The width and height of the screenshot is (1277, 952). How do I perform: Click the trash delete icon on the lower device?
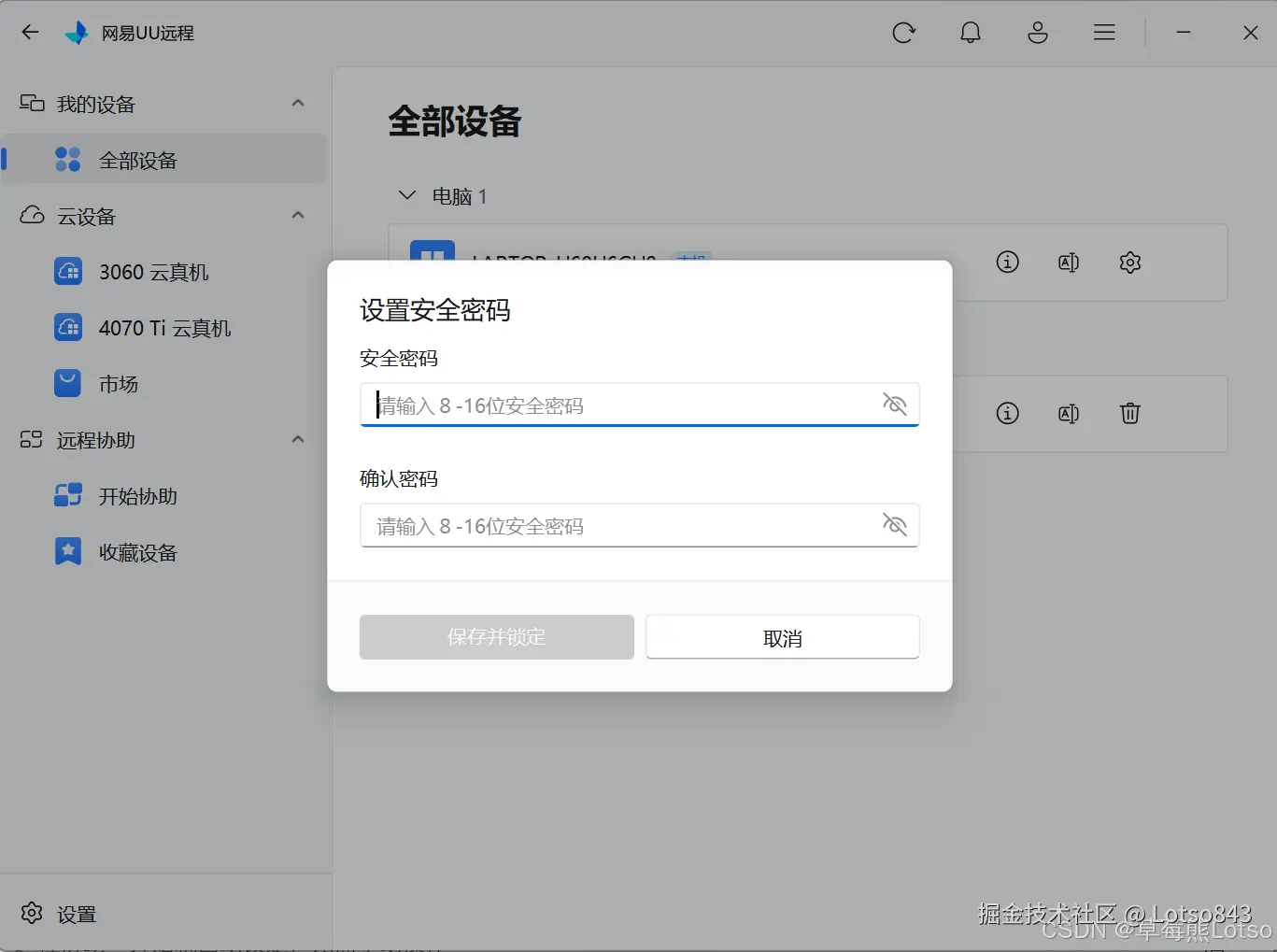[1129, 413]
